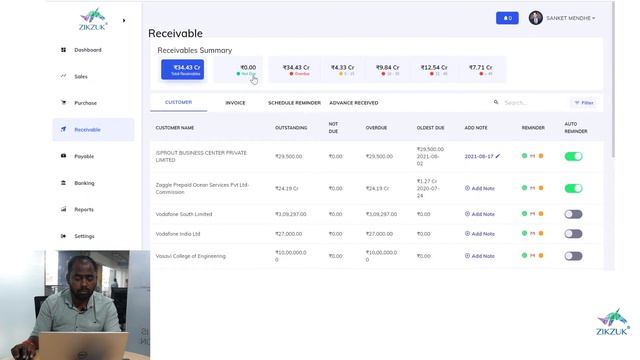Open customer ISPROUT BUSINESS CENTER PRIVATE LIMITED
640x360 pixels.
click(x=201, y=156)
